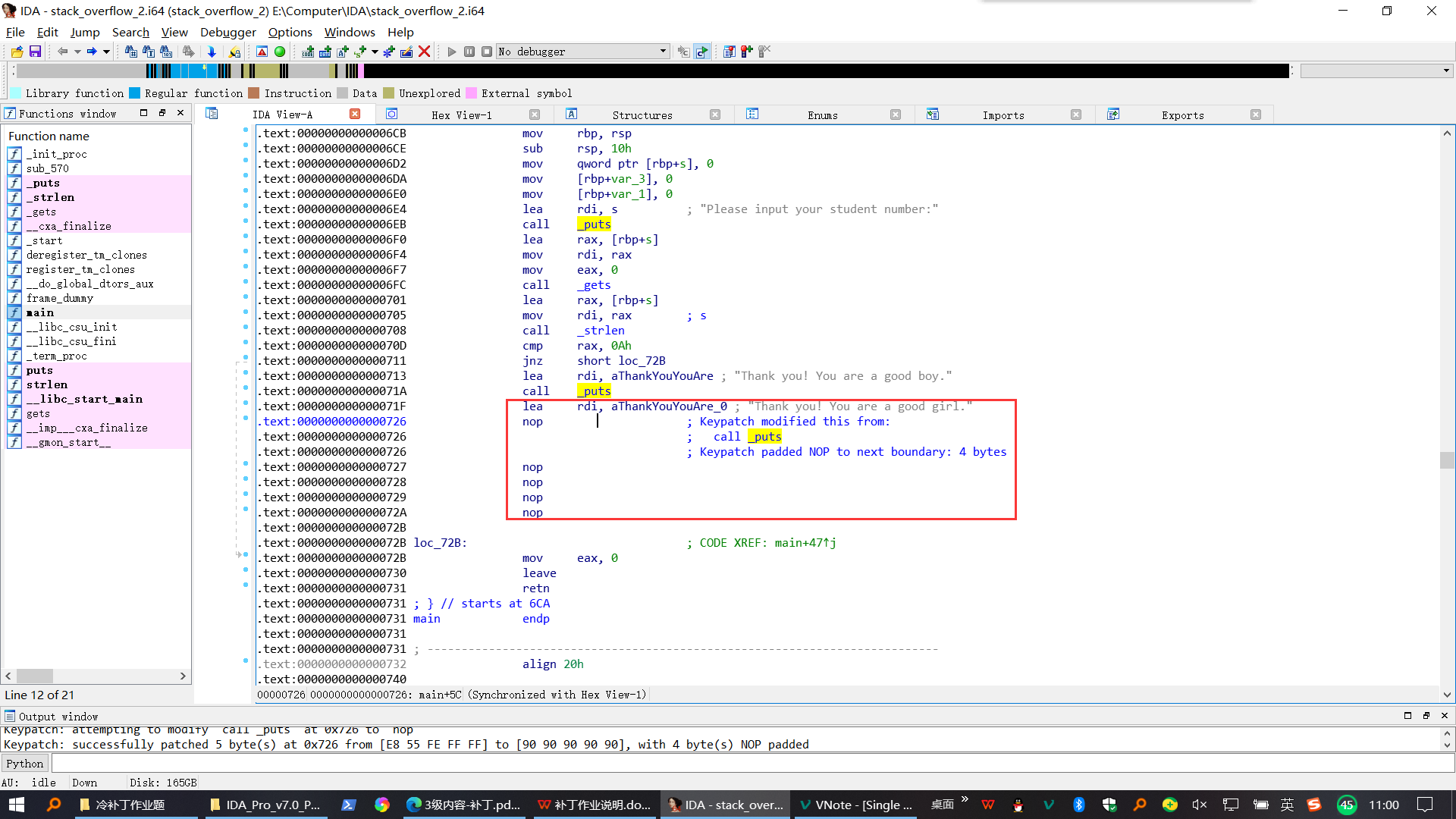Open the Debugger menu

point(227,32)
